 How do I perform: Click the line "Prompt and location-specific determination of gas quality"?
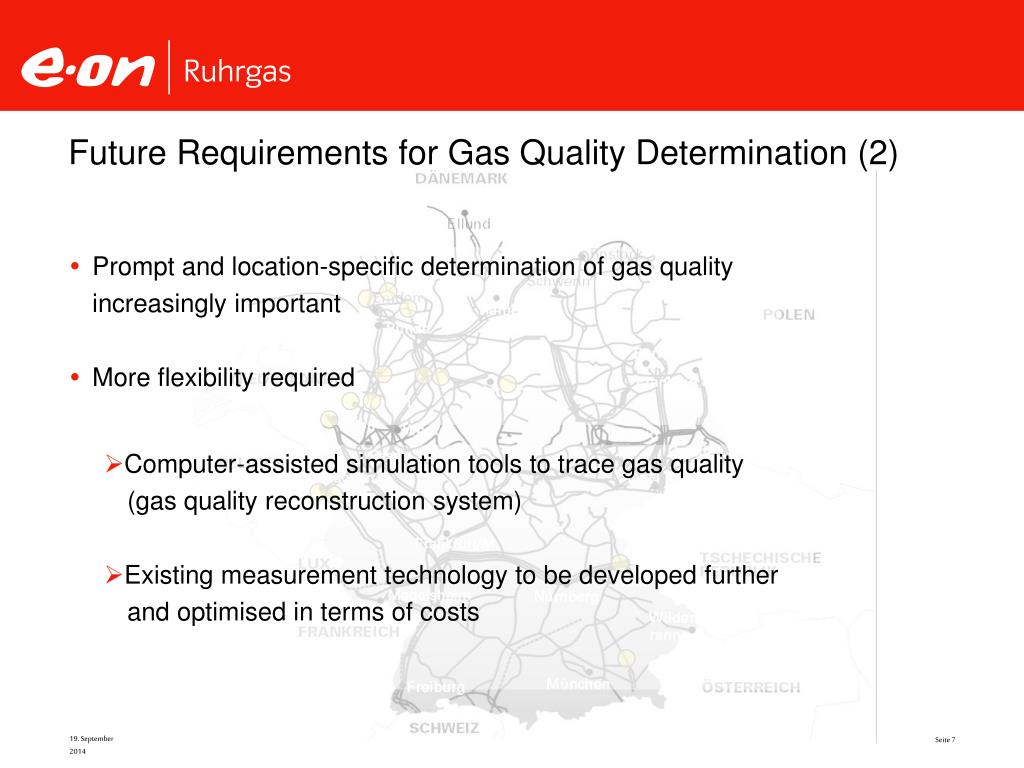point(412,267)
